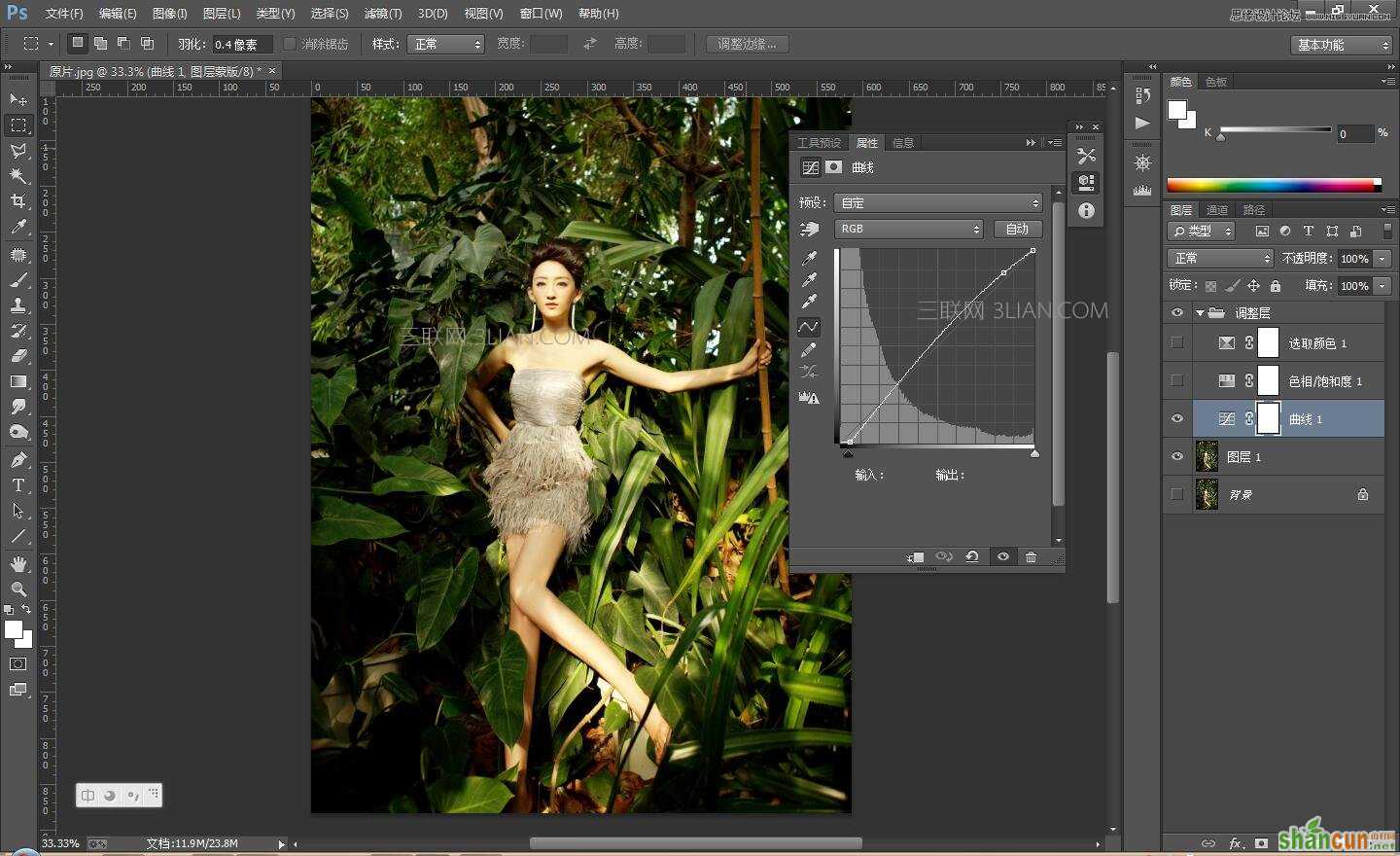This screenshot has width=1400, height=856.
Task: Toggle lock transparent pixels
Action: click(1210, 286)
